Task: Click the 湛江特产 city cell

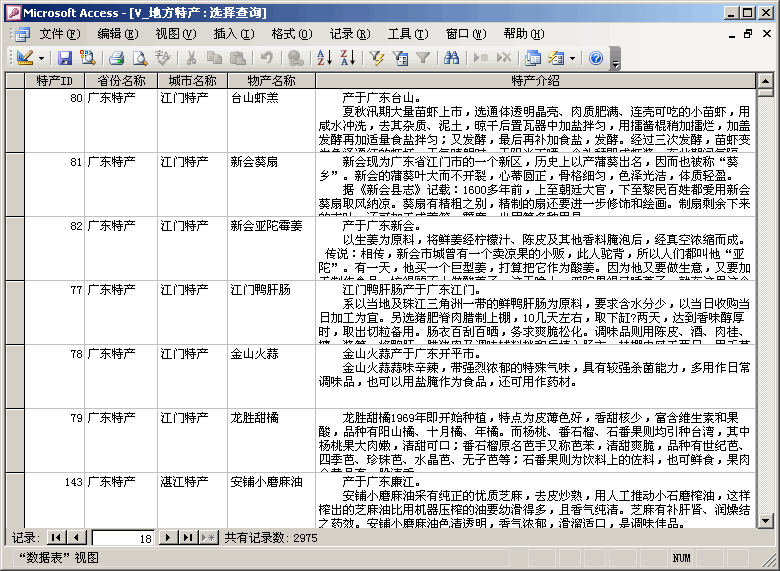Action: pyautogui.click(x=193, y=500)
